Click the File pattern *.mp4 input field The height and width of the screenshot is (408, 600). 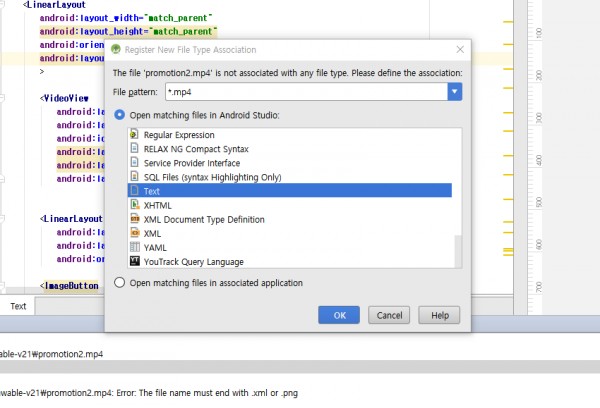[x=306, y=92]
